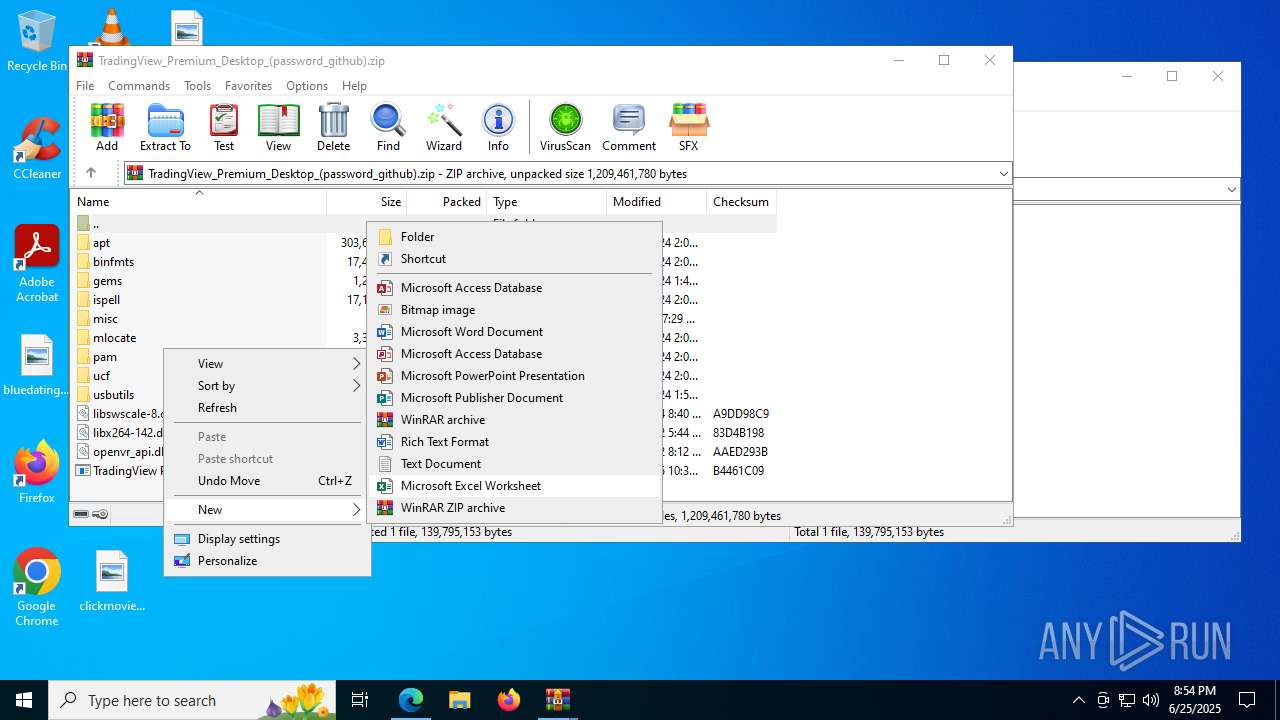The height and width of the screenshot is (720, 1280).
Task: Open Display settings from context menu
Action: (x=267, y=539)
